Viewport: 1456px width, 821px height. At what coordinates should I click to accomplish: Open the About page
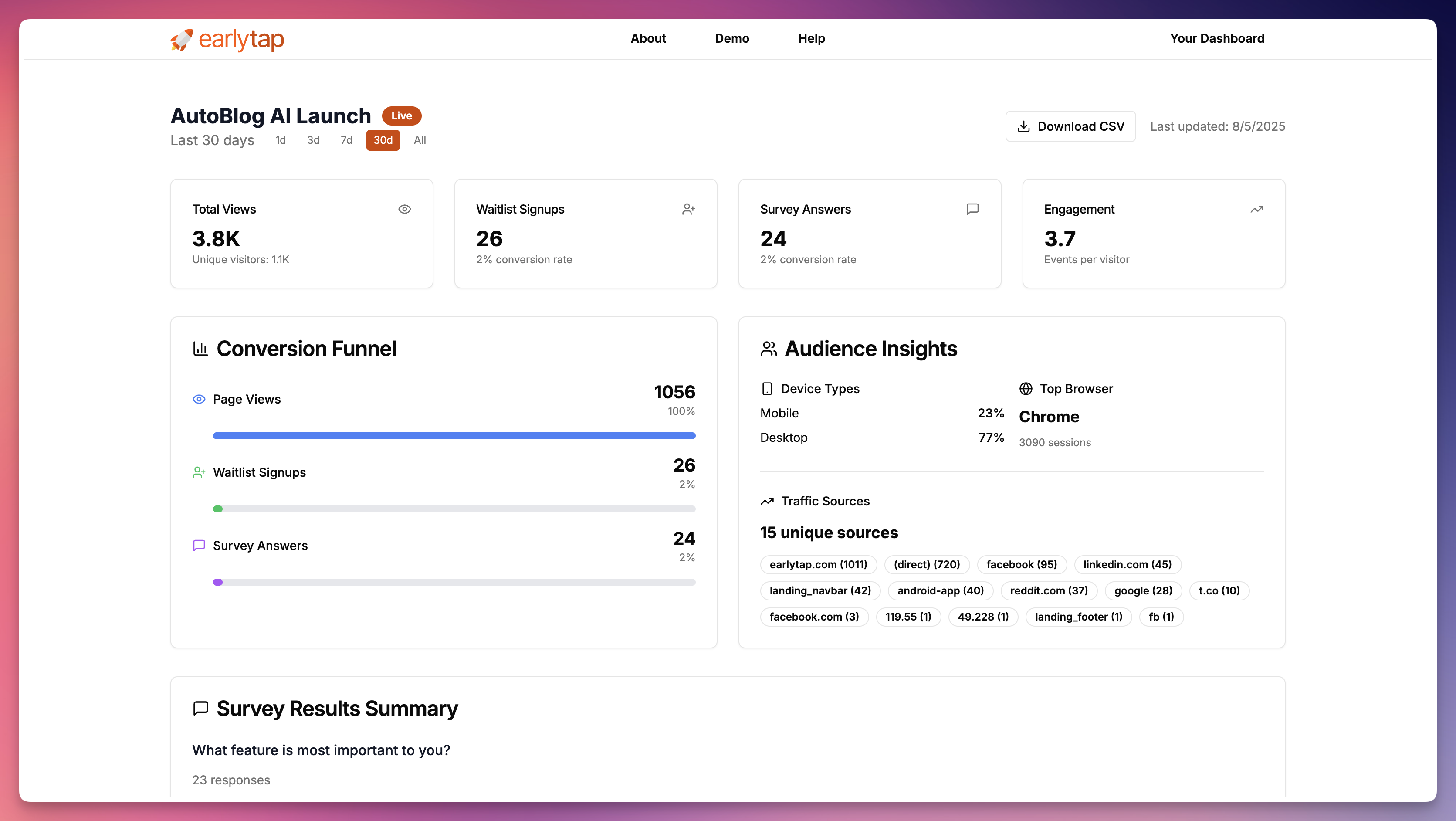[648, 38]
